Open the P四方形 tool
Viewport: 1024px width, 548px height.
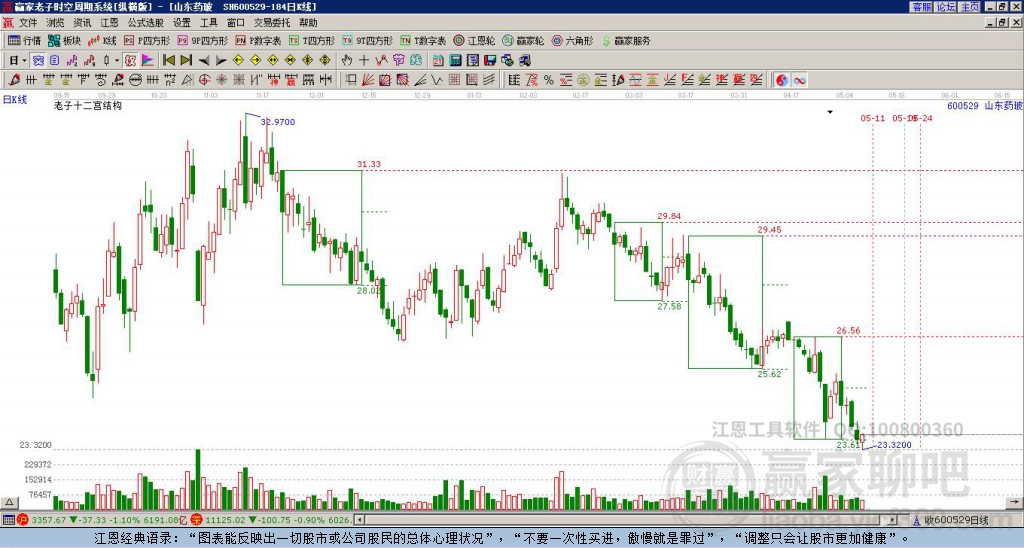147,40
